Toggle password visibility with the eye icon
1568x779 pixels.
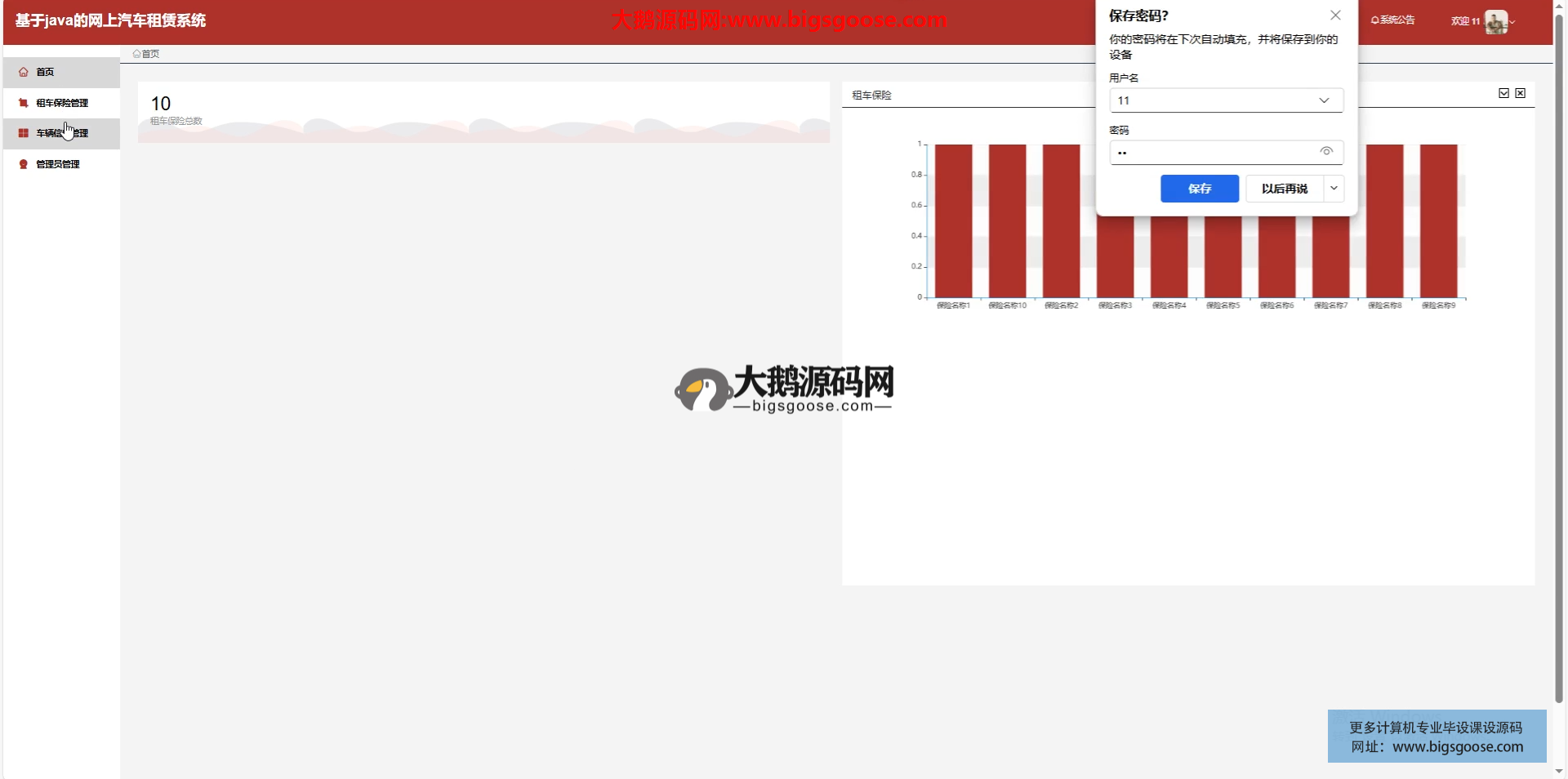1326,152
